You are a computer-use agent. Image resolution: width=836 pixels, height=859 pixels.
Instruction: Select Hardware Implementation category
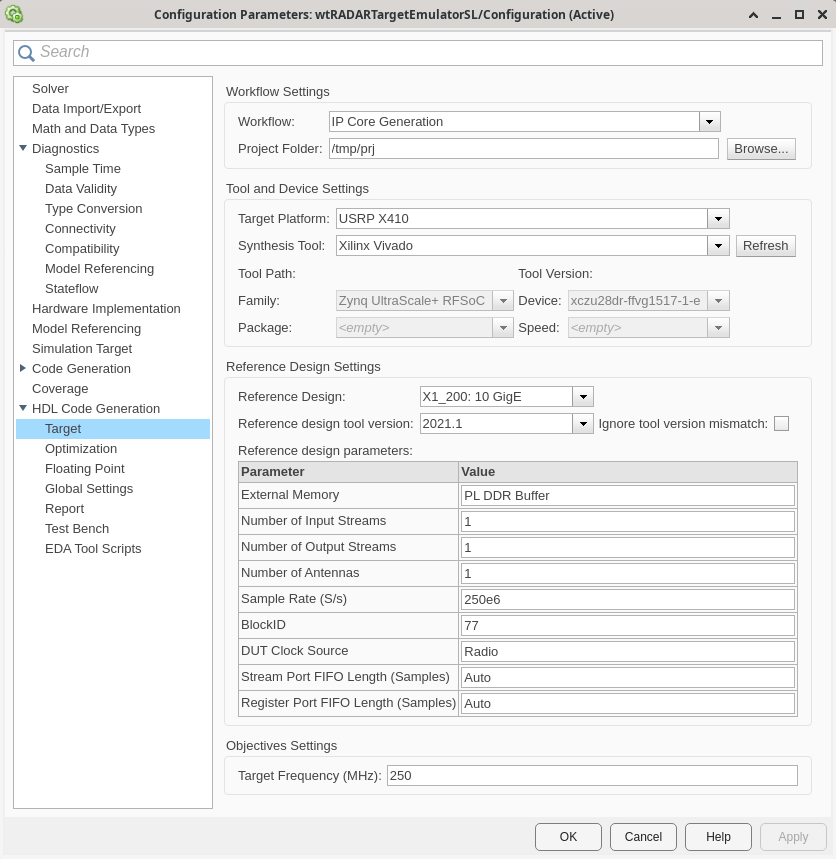coord(106,309)
